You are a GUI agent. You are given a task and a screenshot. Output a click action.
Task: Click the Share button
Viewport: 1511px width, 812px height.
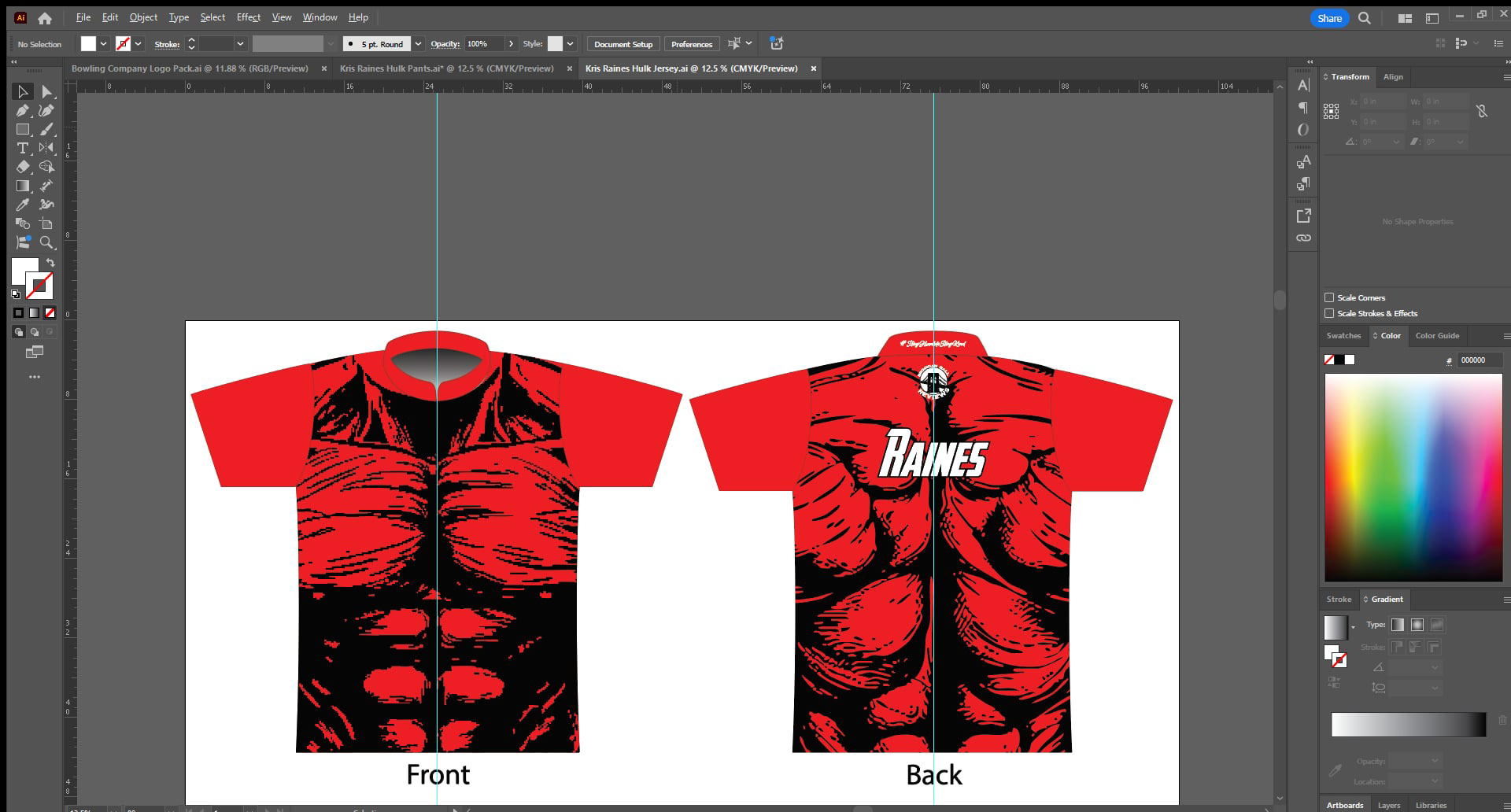coord(1329,18)
